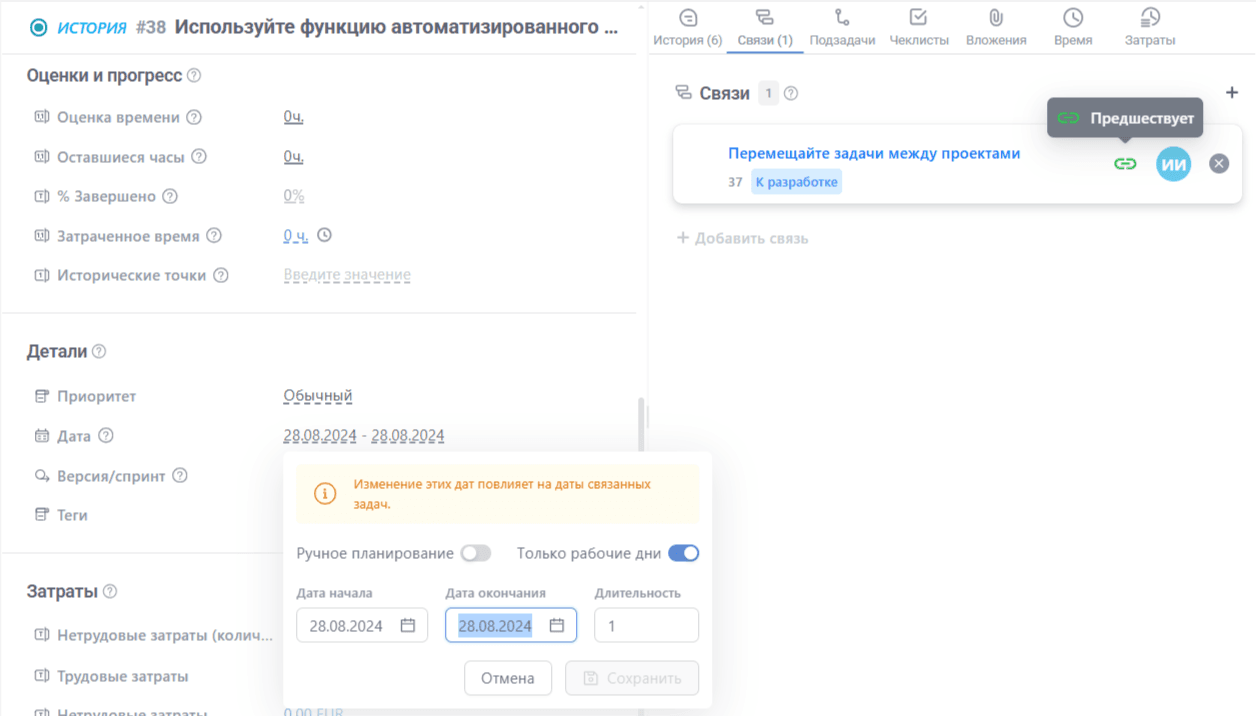The image size is (1256, 716).
Task: Click help icon next to Связи heading
Action: [791, 94]
